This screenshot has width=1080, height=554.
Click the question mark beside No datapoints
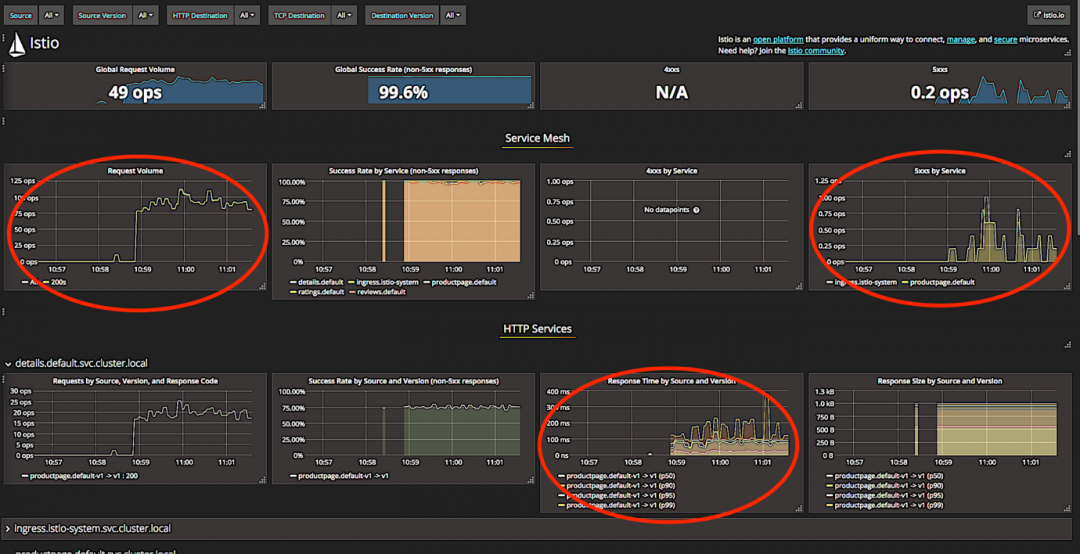696,209
